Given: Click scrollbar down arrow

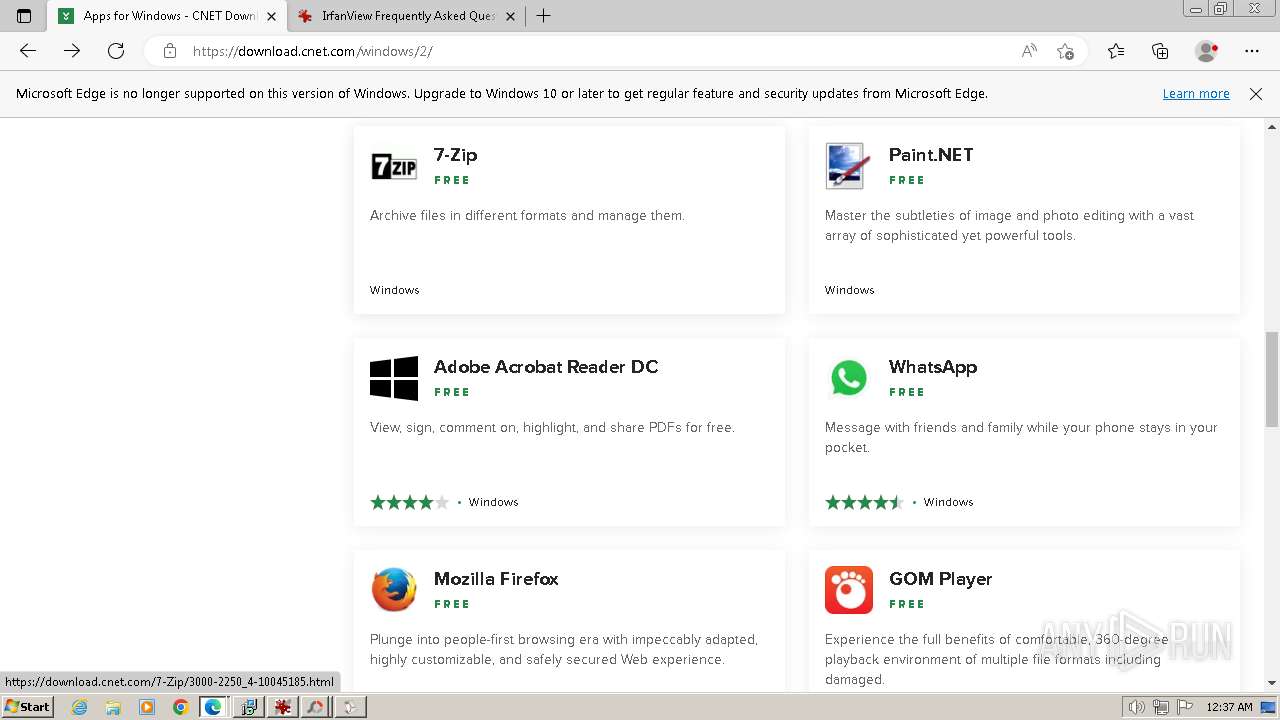Looking at the screenshot, I should pos(1272,684).
